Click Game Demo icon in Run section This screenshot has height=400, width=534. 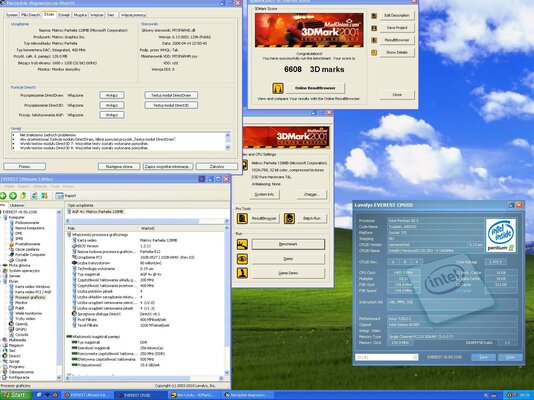pyautogui.click(x=242, y=273)
